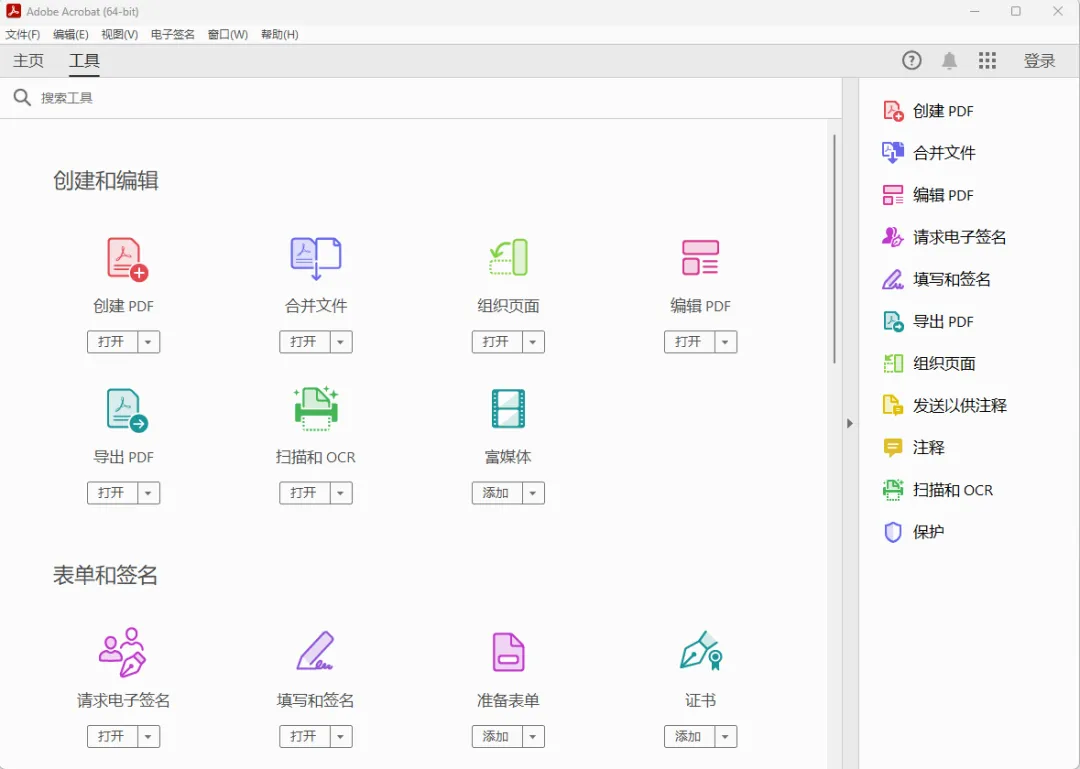Screen dimensions: 1080x769
Task: Expand dropdown arrow beside 富媒体 添加 button
Action: [532, 493]
